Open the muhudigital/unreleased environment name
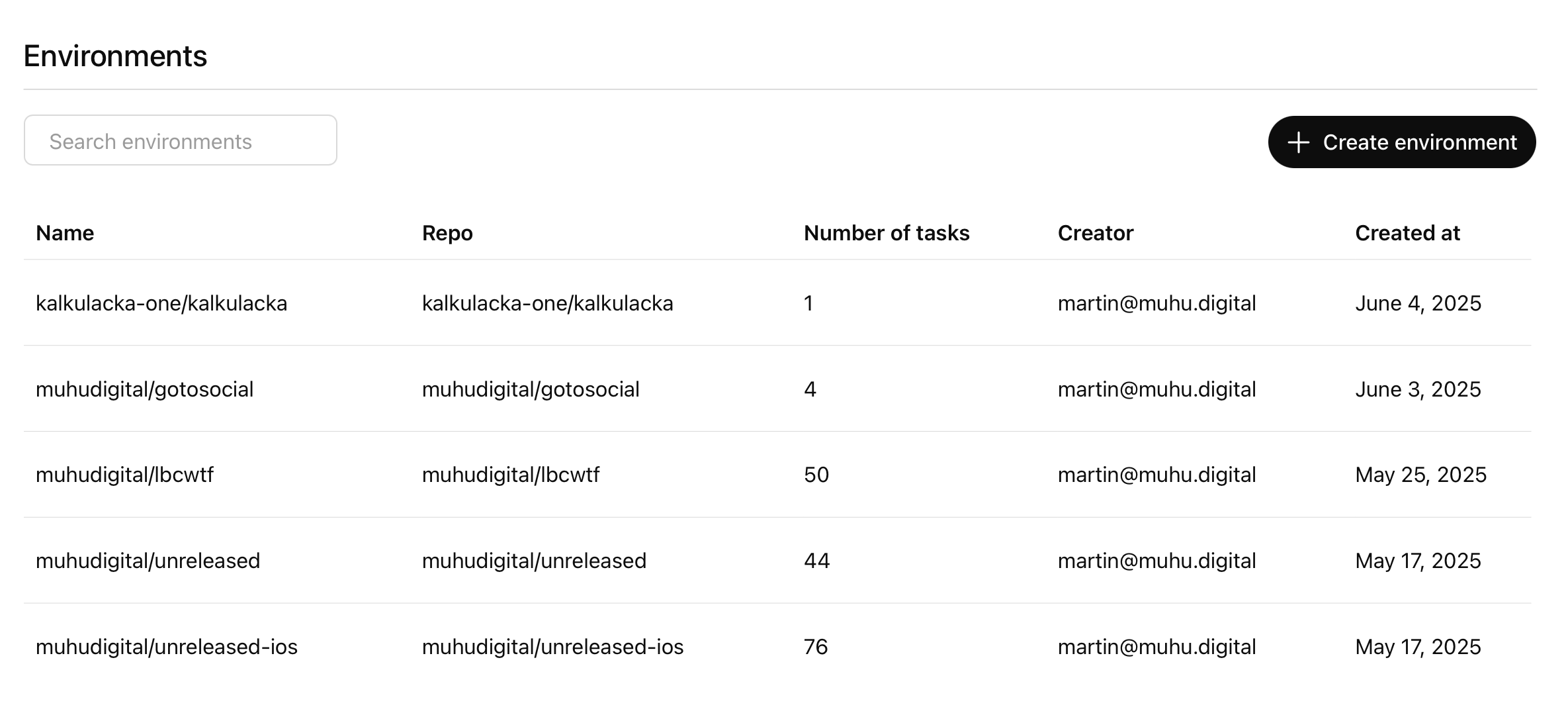 pyautogui.click(x=148, y=561)
